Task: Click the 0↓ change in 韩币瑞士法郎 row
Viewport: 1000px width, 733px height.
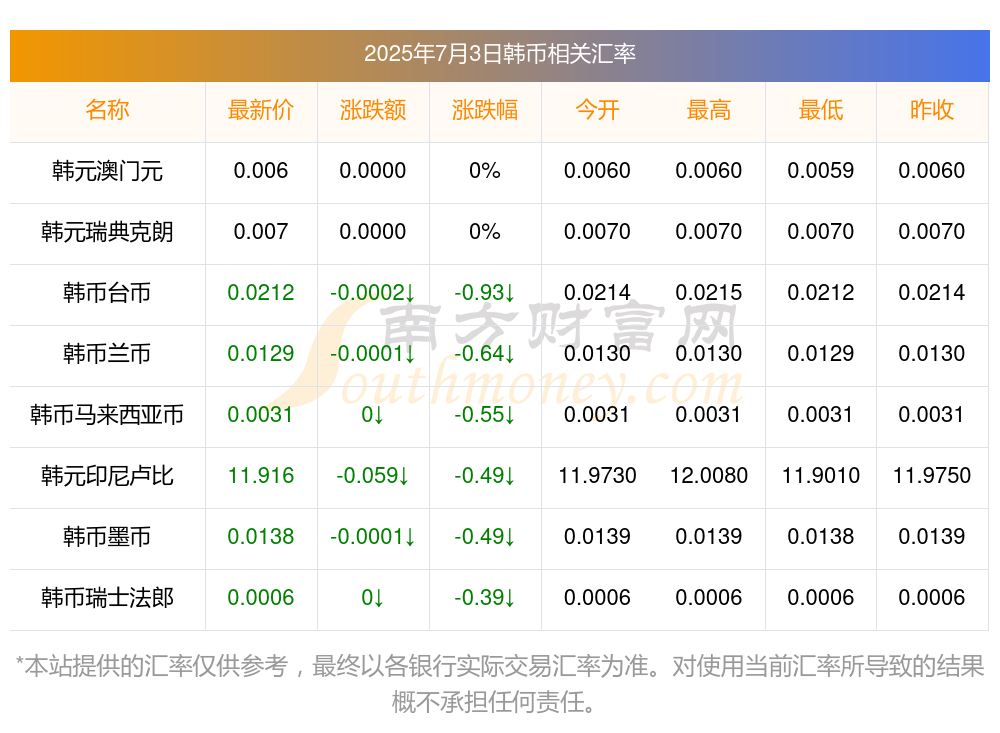Action: pyautogui.click(x=373, y=598)
